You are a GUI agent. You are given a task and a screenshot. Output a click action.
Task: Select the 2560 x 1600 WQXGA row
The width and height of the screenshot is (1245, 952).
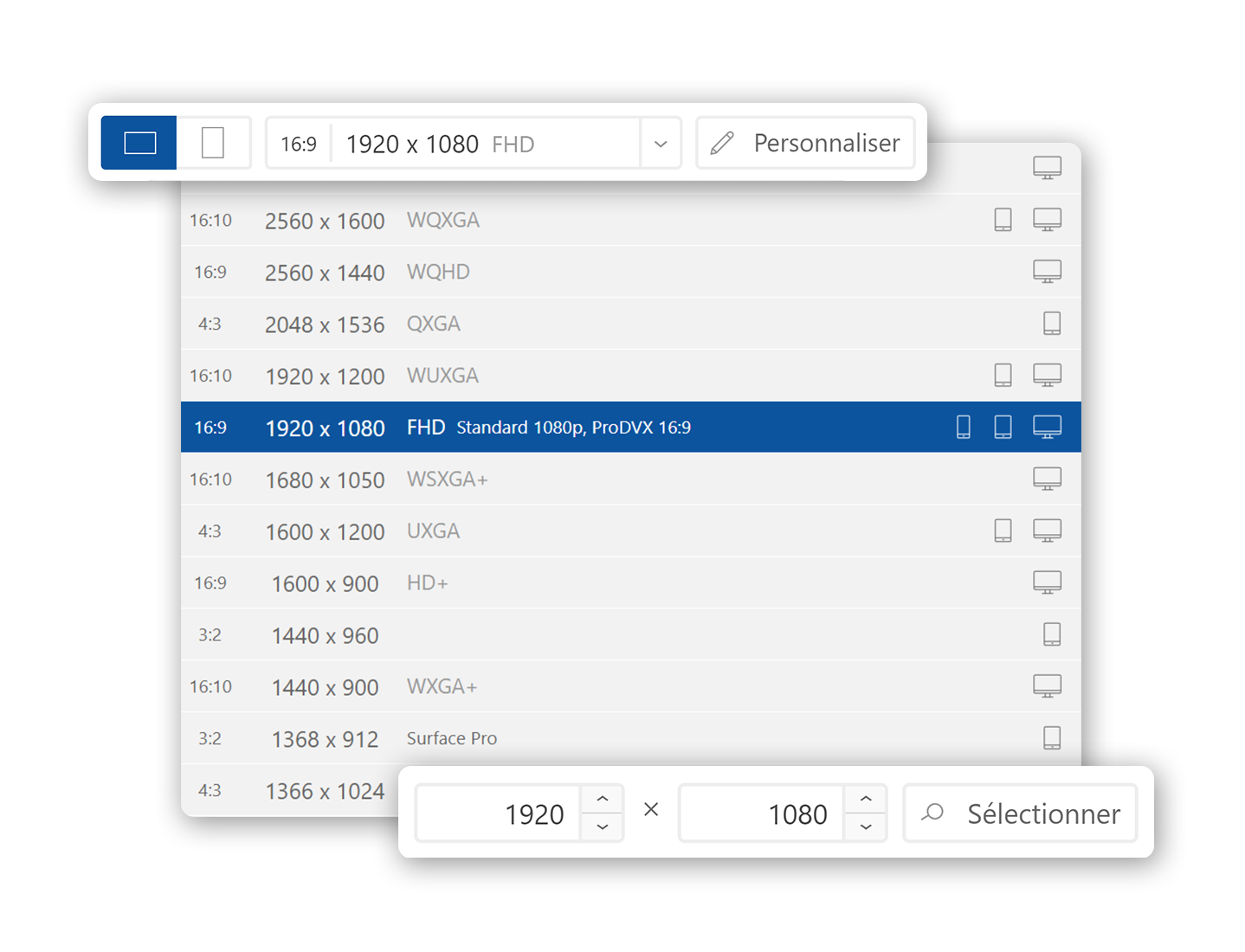tap(630, 220)
